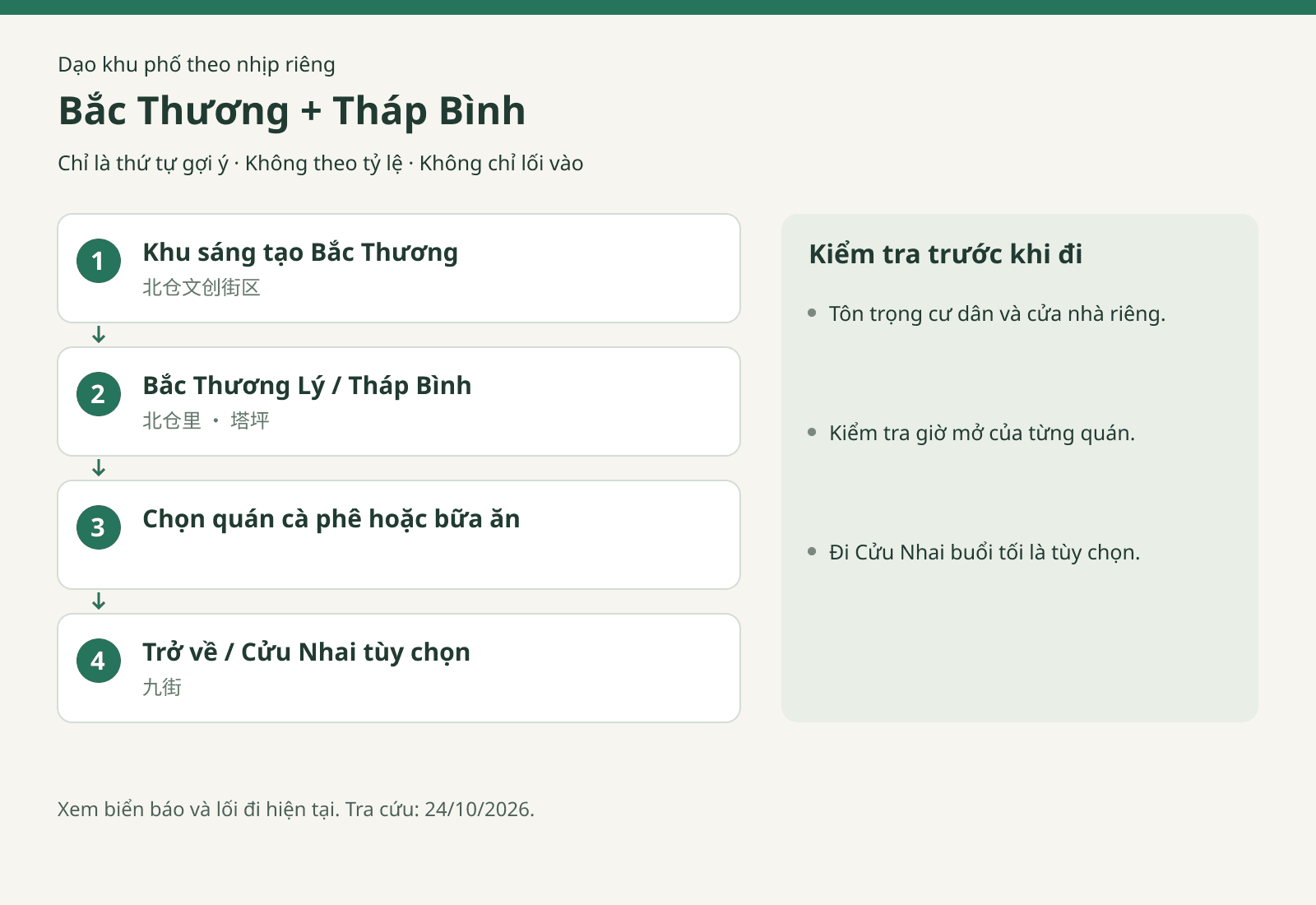Click the Chinese label 北仓文创街区
Viewport: 1316px width, 905px height.
[x=202, y=287]
